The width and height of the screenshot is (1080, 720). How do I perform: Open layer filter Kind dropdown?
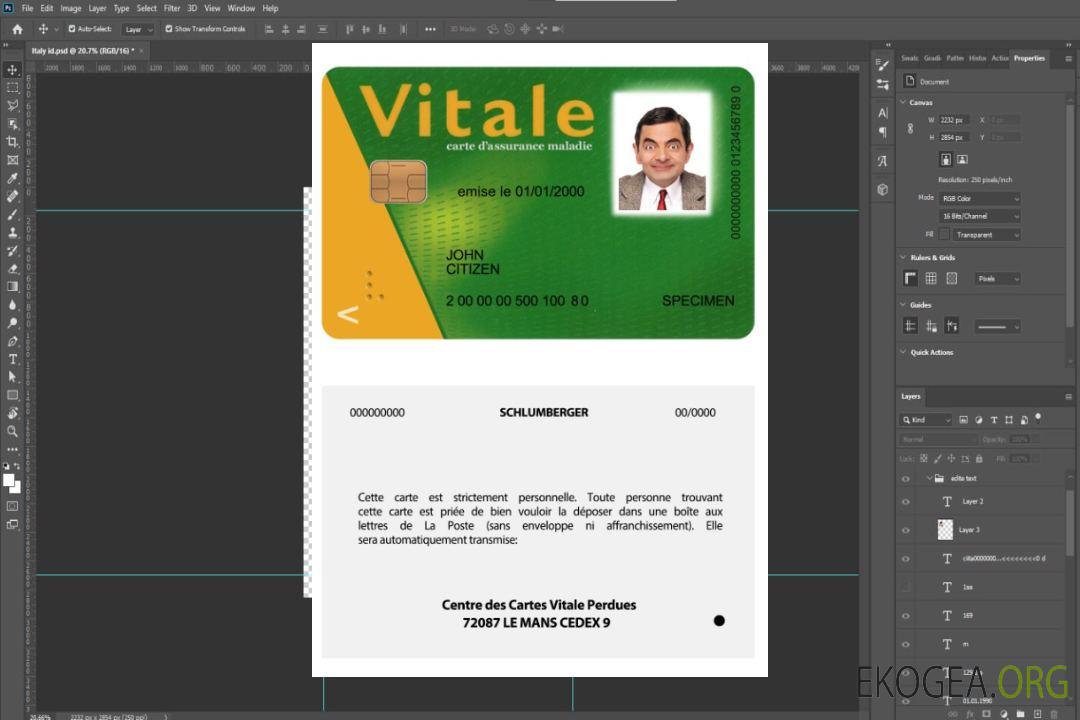(926, 420)
